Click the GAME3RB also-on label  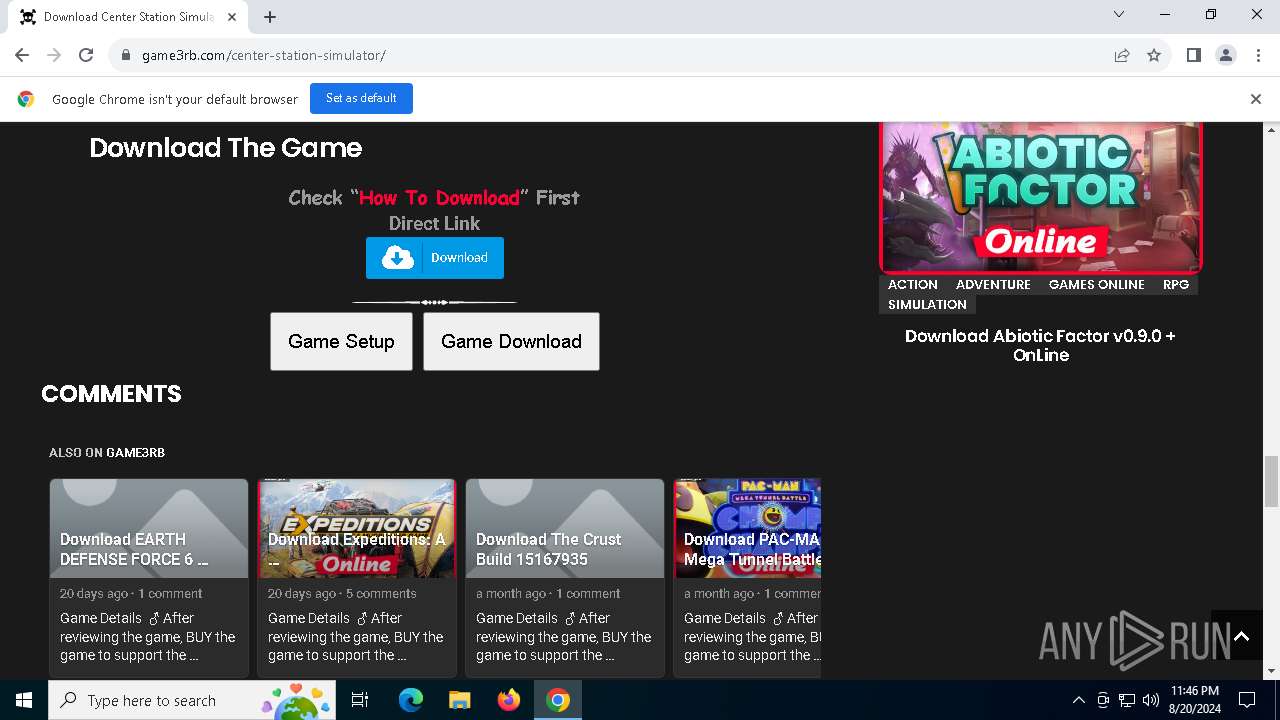click(135, 452)
